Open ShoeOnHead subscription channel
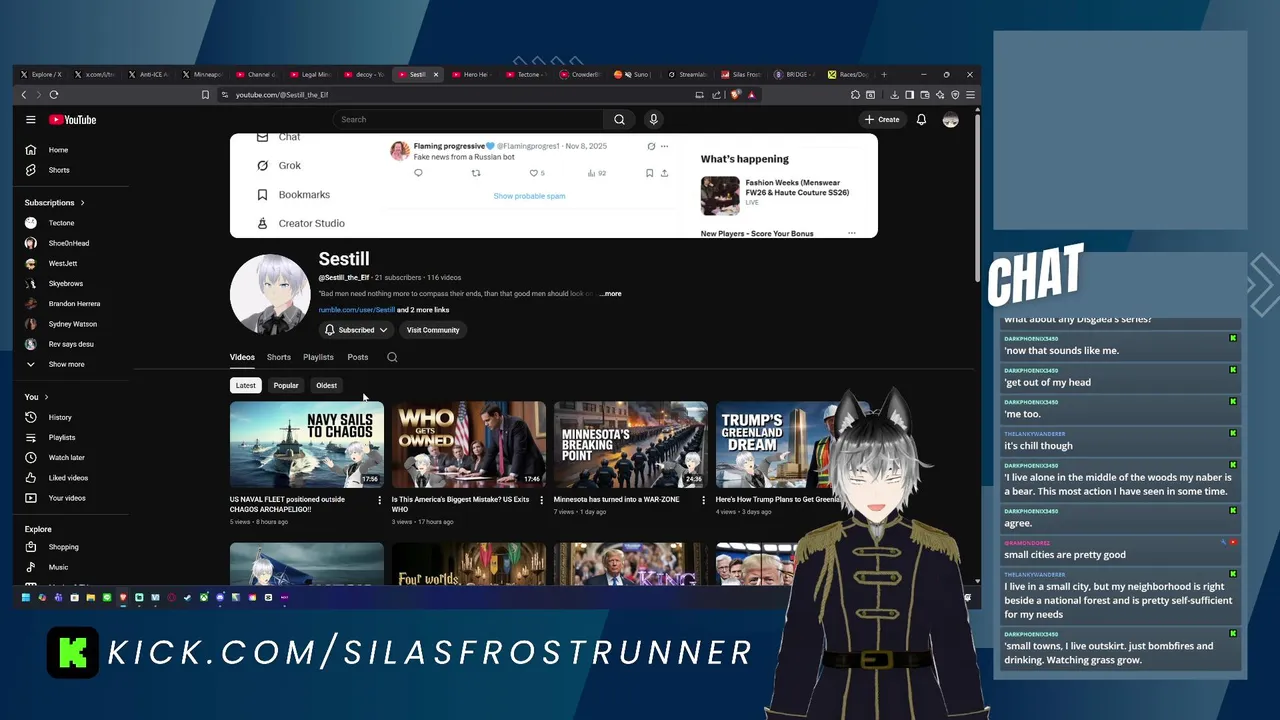This screenshot has width=1280, height=720. click(68, 243)
